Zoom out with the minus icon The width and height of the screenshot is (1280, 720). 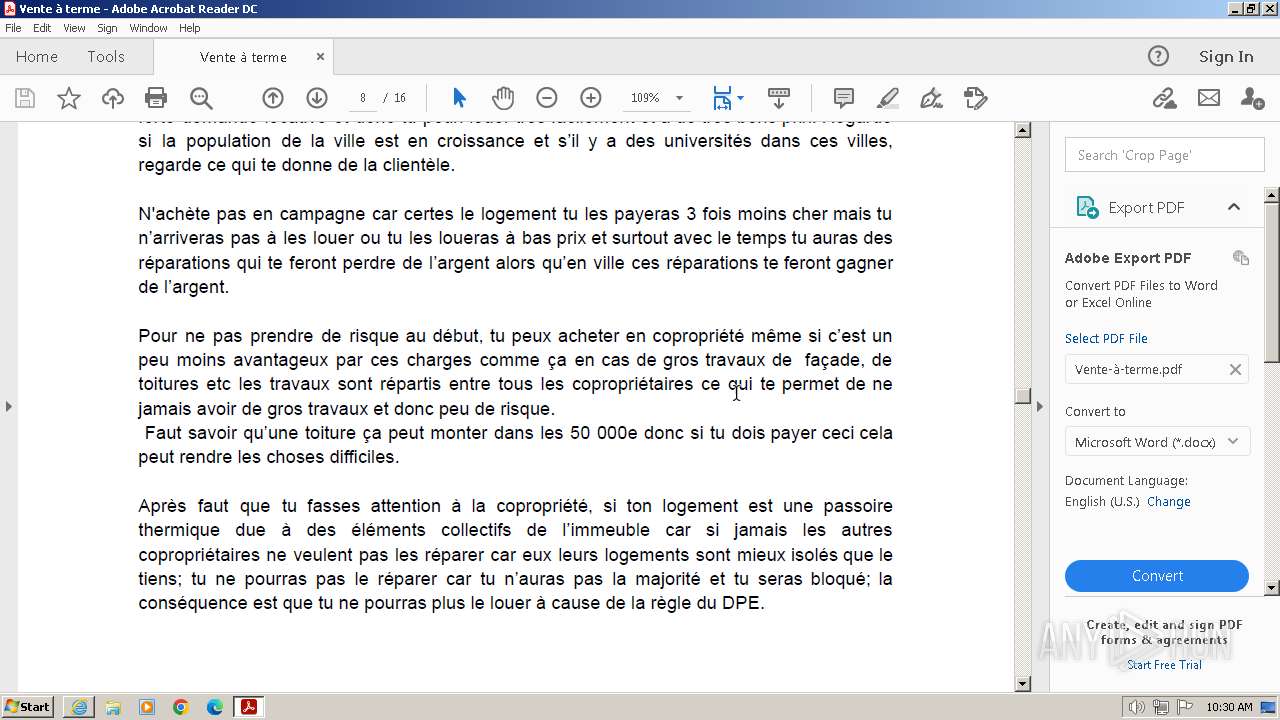[x=546, y=98]
